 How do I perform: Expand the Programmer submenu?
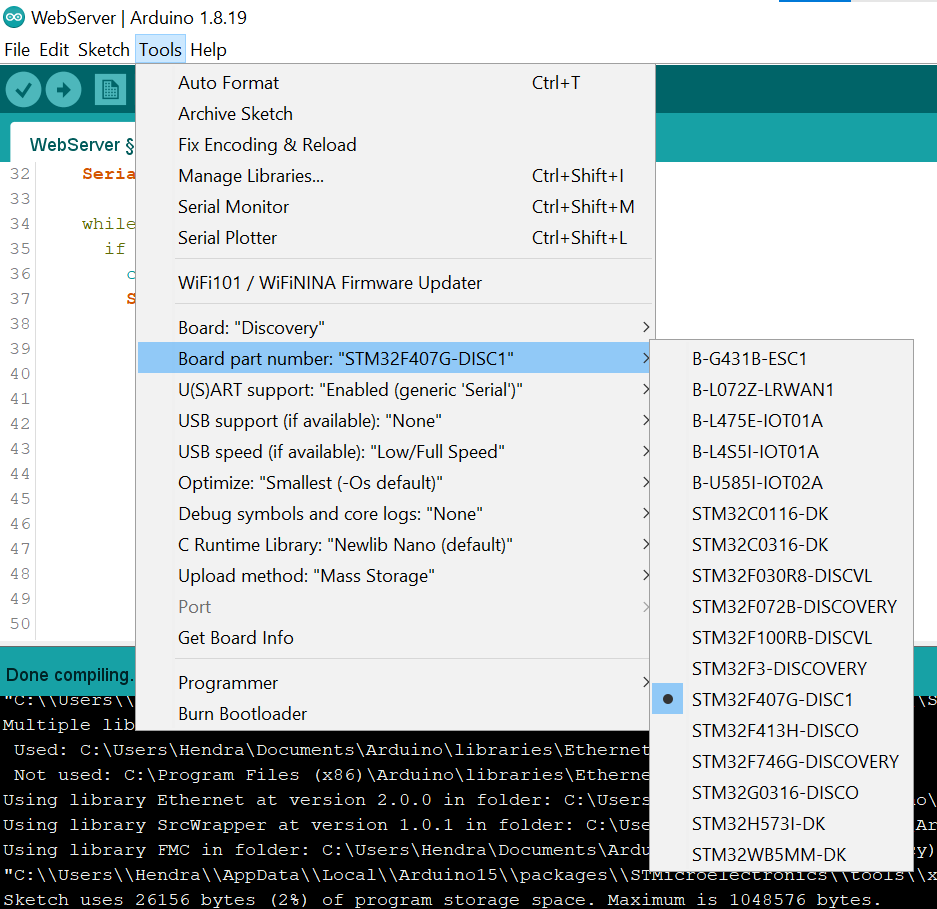[x=394, y=683]
